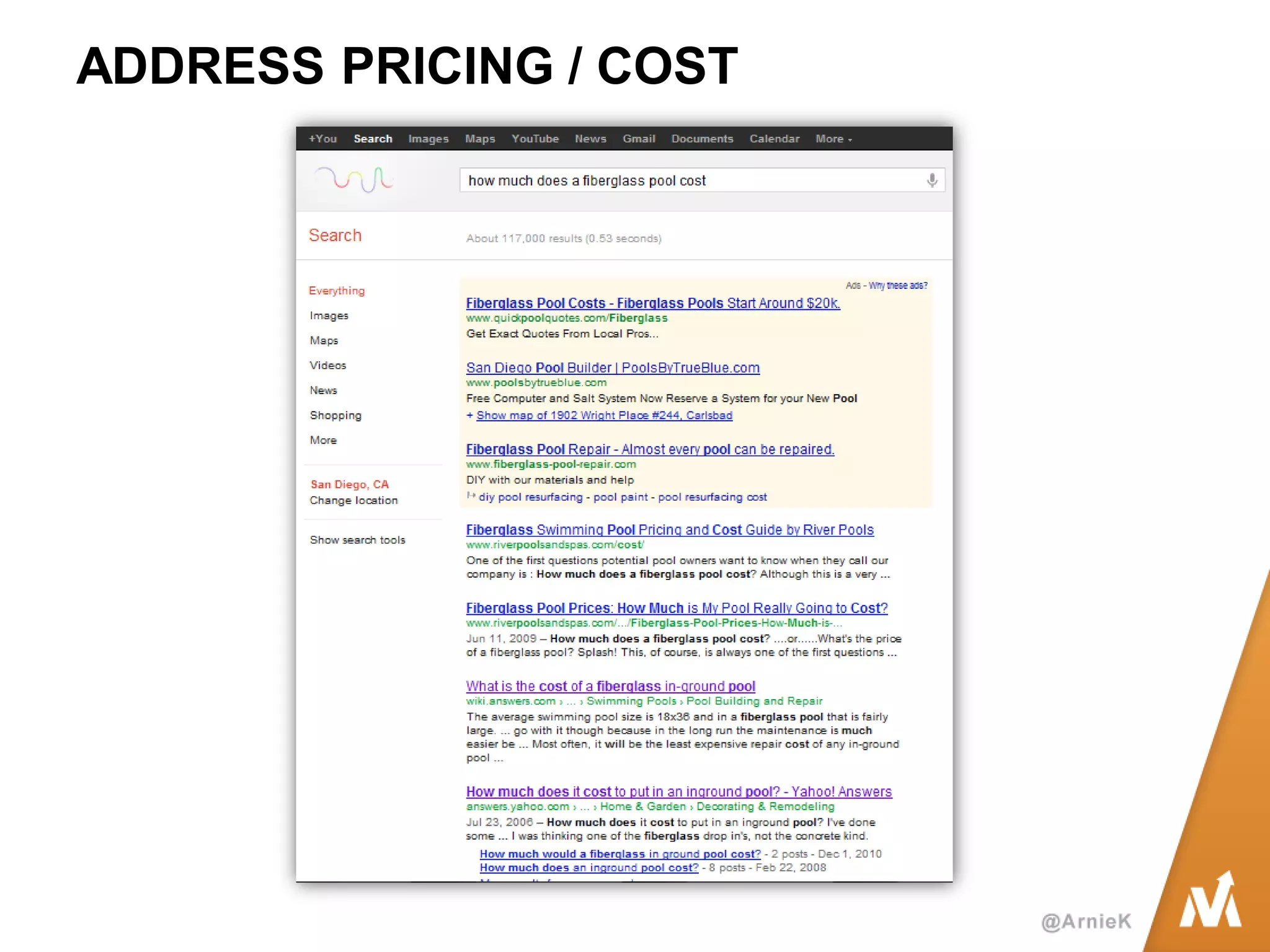
Task: Select Videos filter in left sidebar
Action: coord(328,365)
